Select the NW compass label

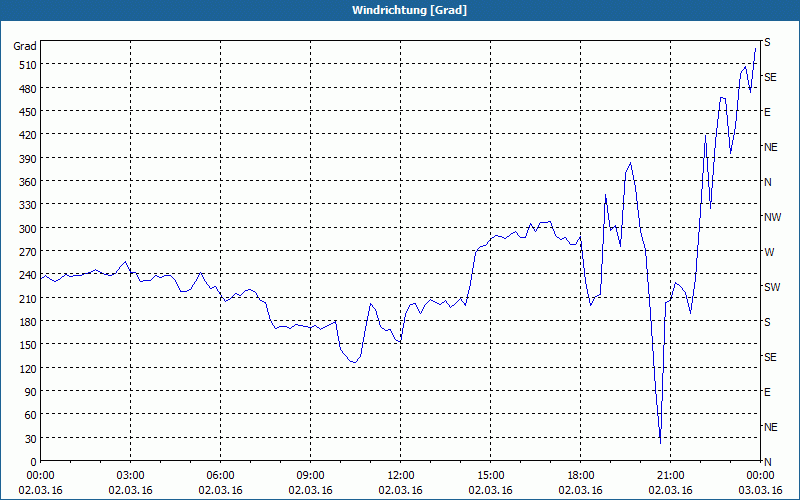(772, 217)
